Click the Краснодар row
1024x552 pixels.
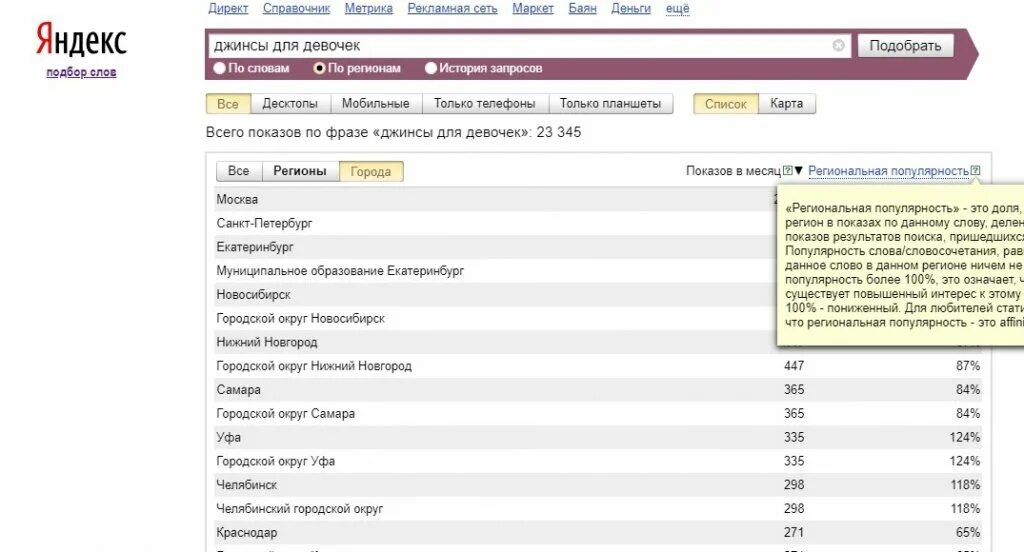click(598, 532)
